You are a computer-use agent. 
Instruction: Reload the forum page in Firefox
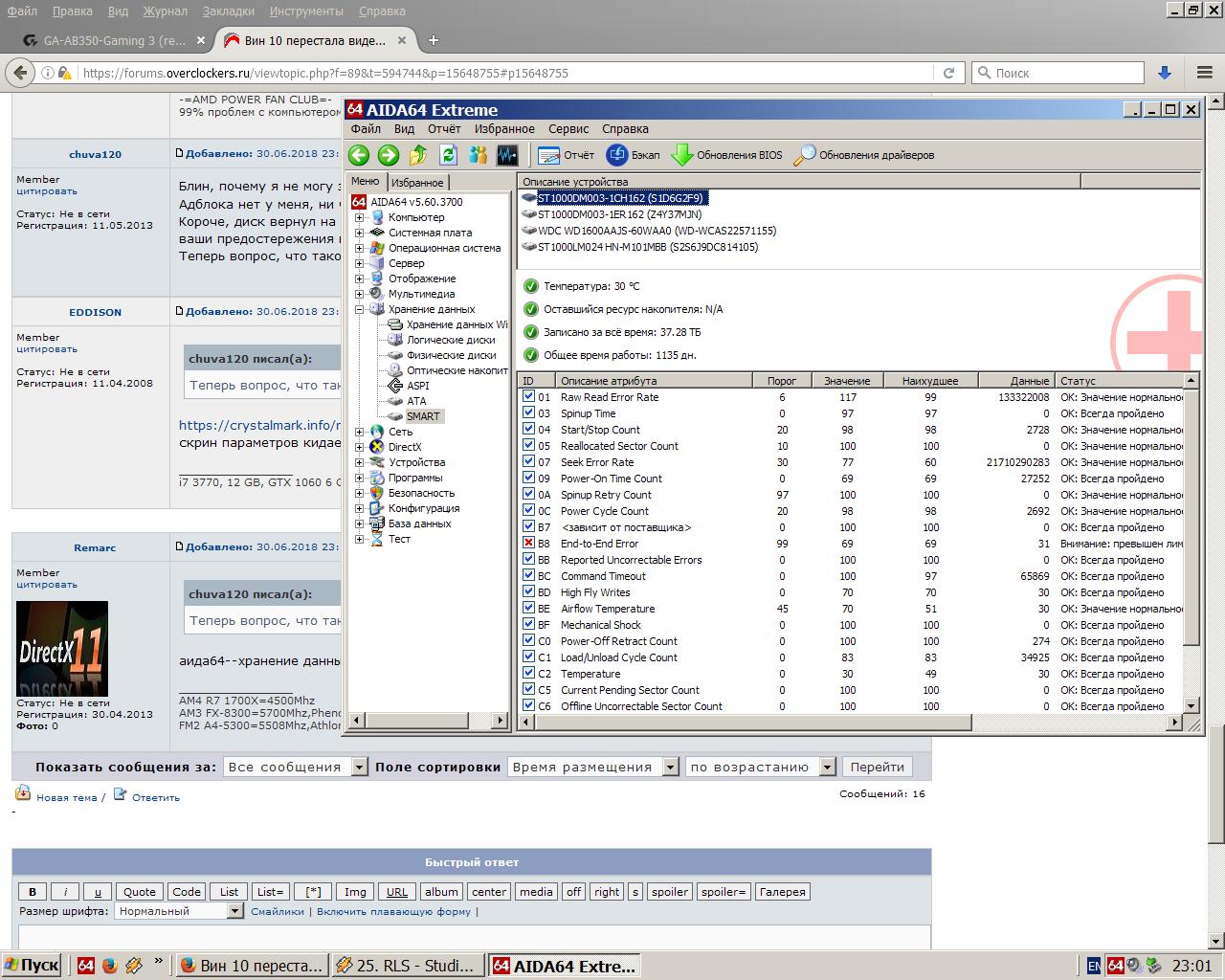(x=948, y=73)
